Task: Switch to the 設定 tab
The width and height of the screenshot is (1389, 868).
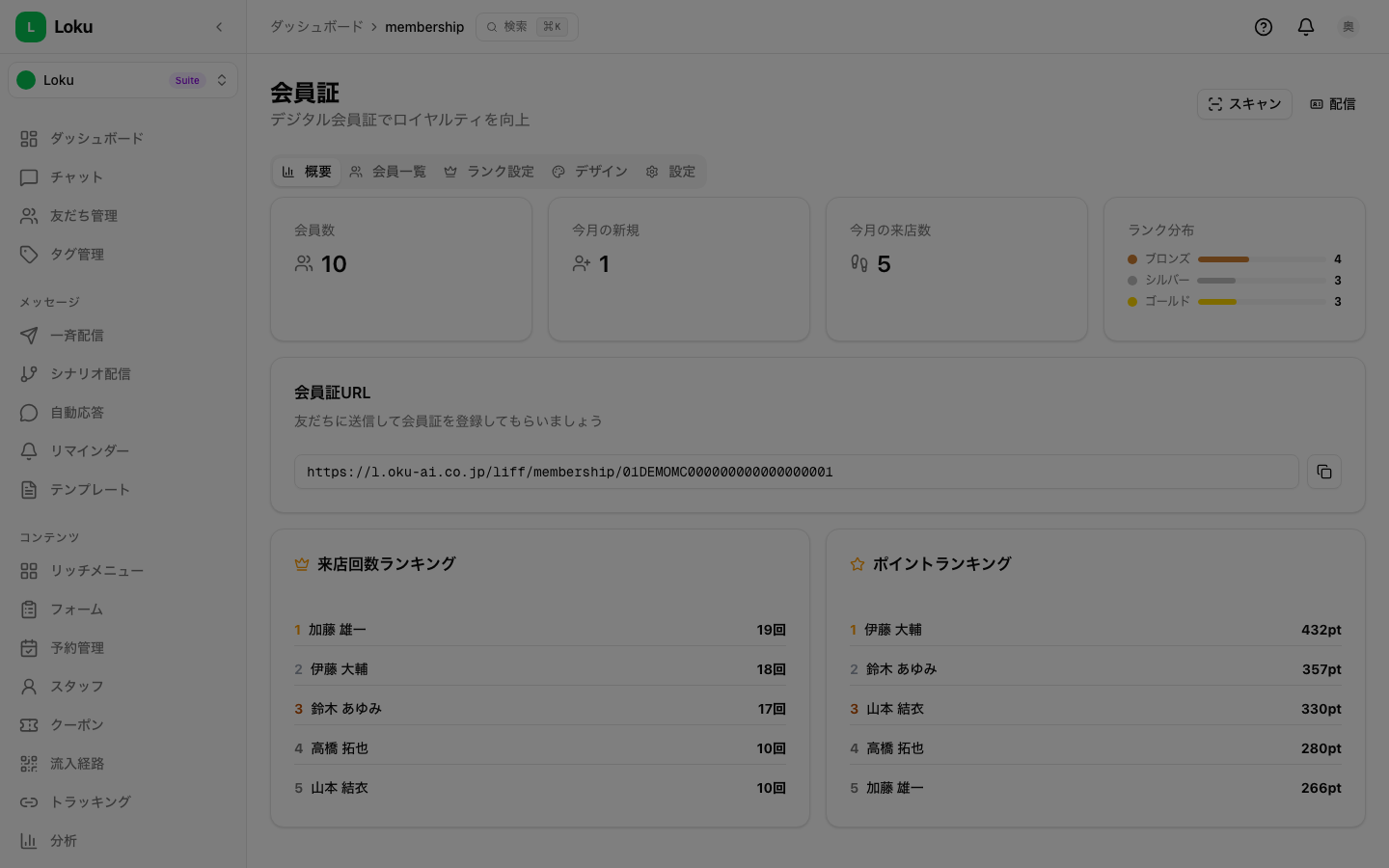Action: point(670,172)
